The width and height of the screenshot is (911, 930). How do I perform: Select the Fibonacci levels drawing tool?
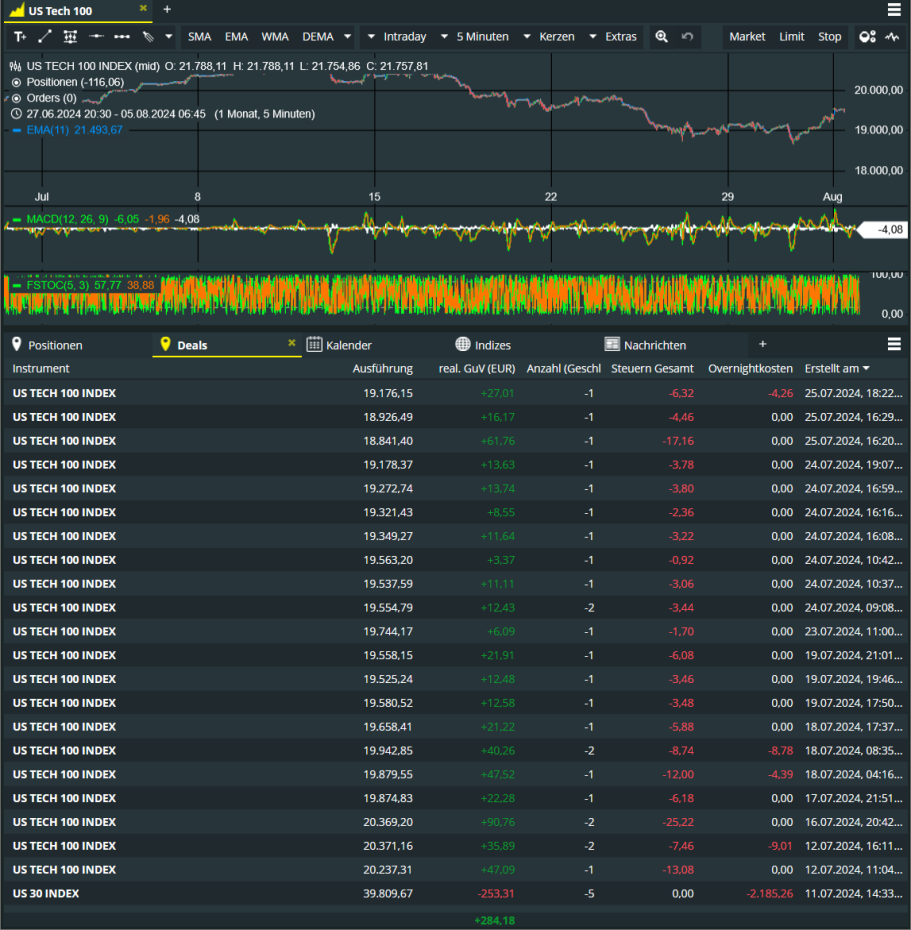tap(70, 37)
